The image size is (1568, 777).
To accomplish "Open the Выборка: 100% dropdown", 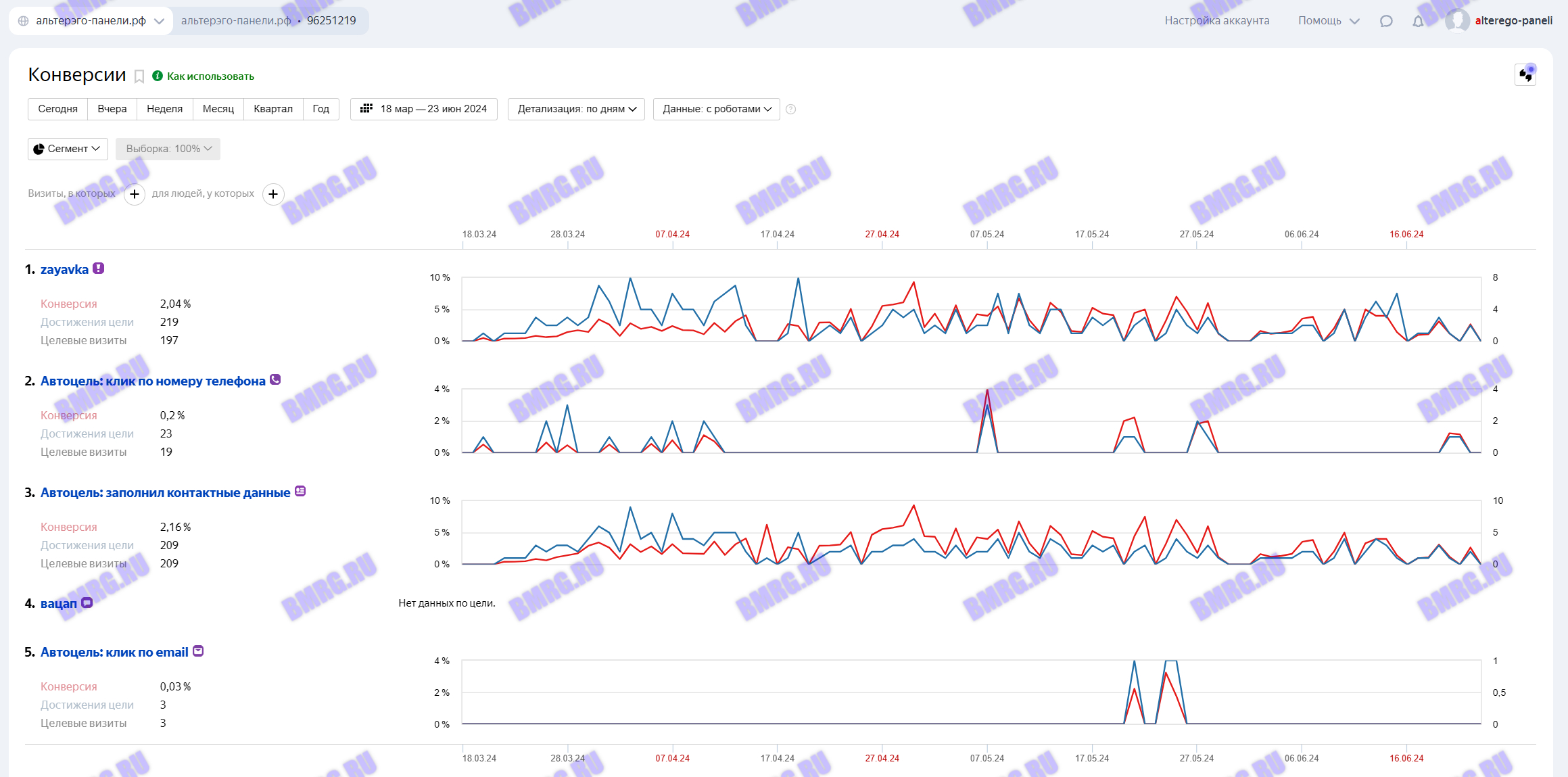I will point(168,149).
